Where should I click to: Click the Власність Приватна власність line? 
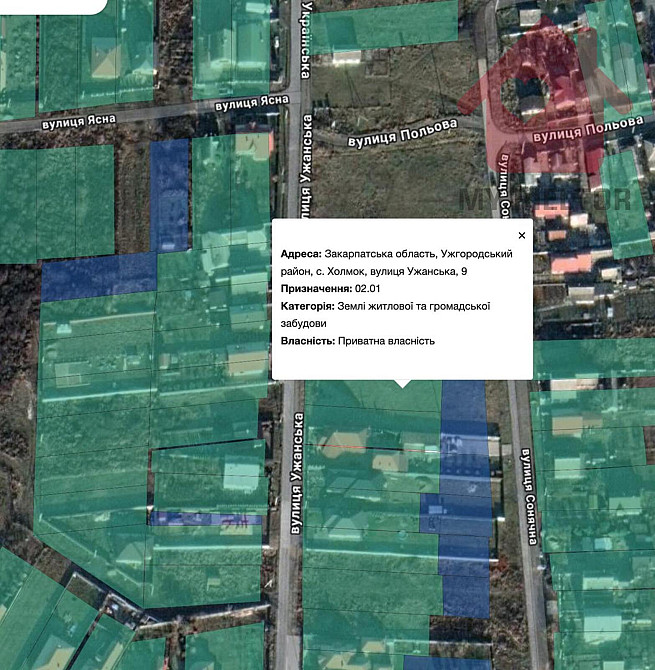click(358, 342)
